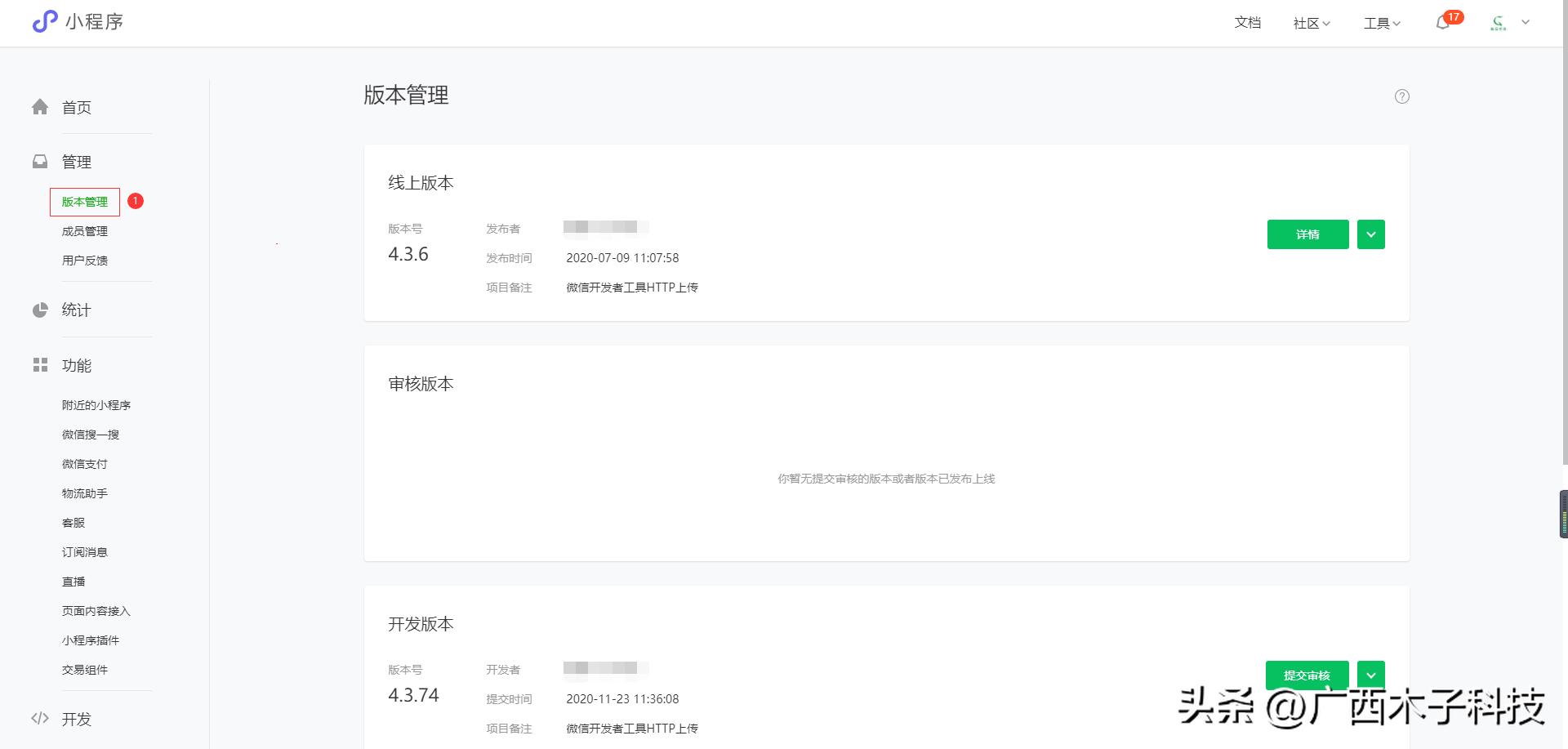The width and height of the screenshot is (1568, 749).
Task: Select the 首页 home icon
Action: [x=40, y=106]
